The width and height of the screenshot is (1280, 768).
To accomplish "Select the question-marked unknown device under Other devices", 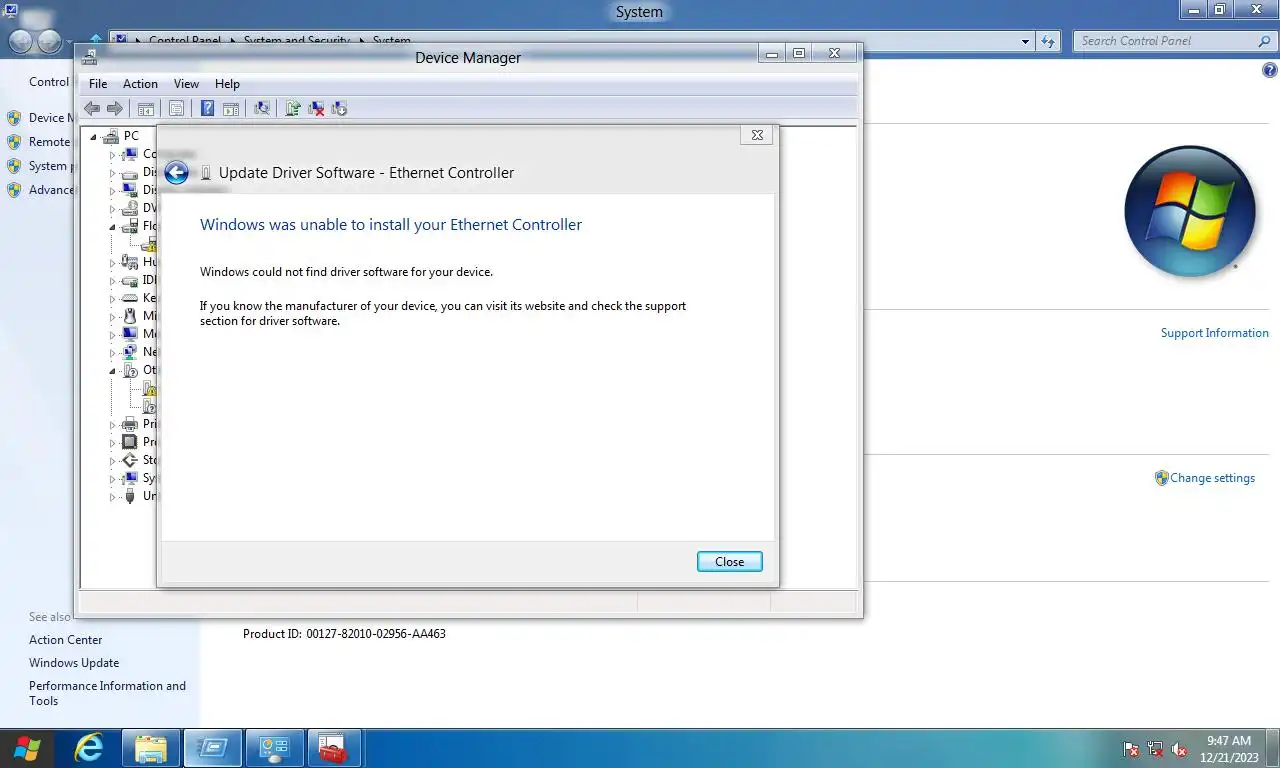I will click(149, 406).
